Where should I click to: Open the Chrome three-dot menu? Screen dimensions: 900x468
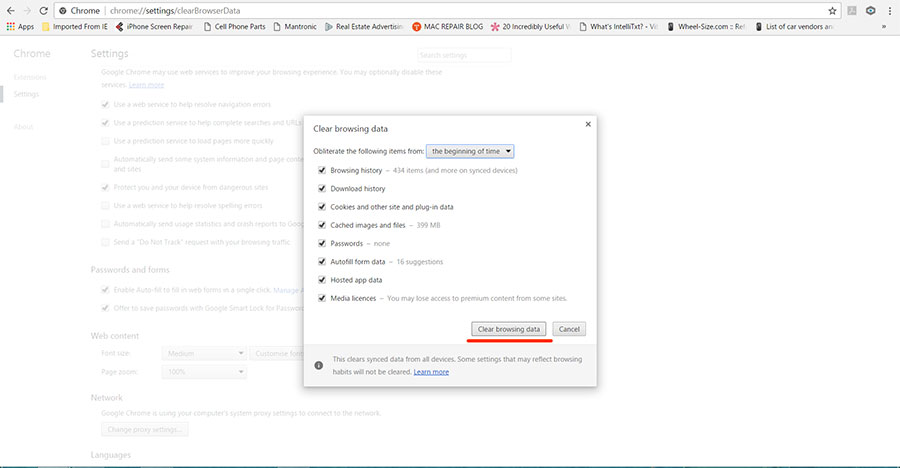coord(890,10)
